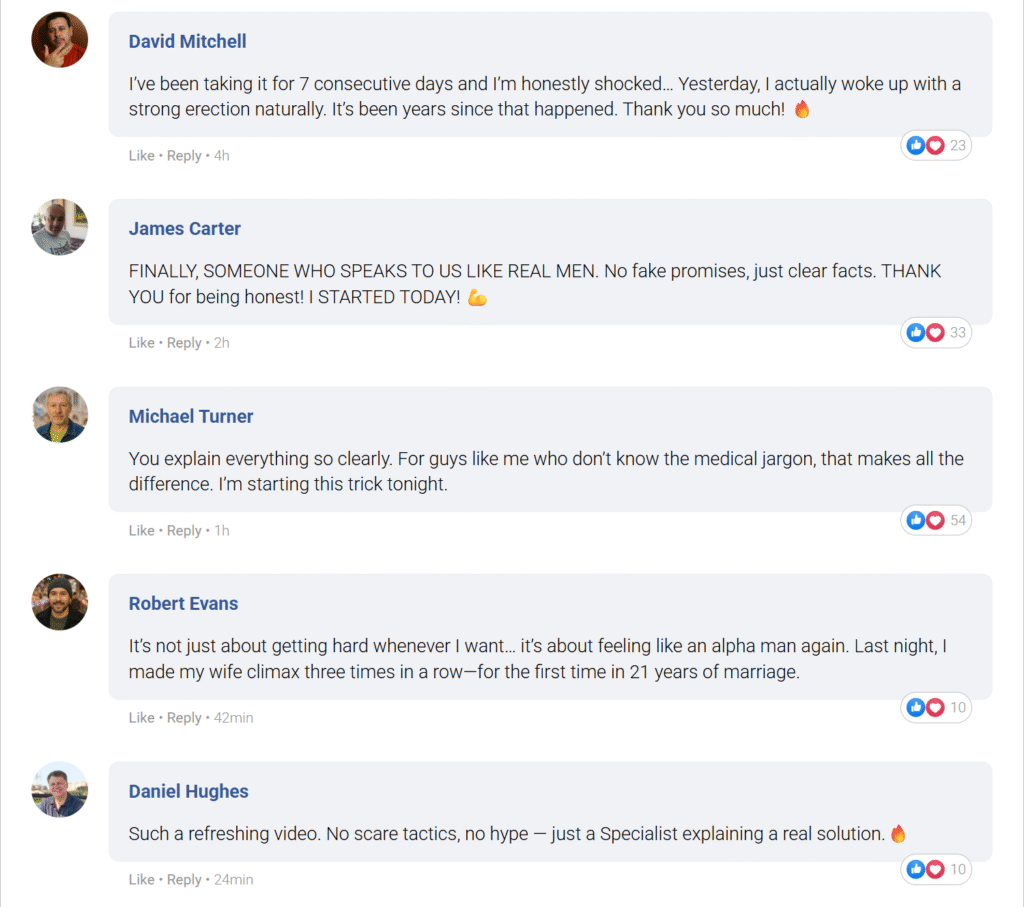Screen dimensions: 1024x907
Task: Click the heart reaction icon on David Mitchell's comment
Action: pos(935,146)
